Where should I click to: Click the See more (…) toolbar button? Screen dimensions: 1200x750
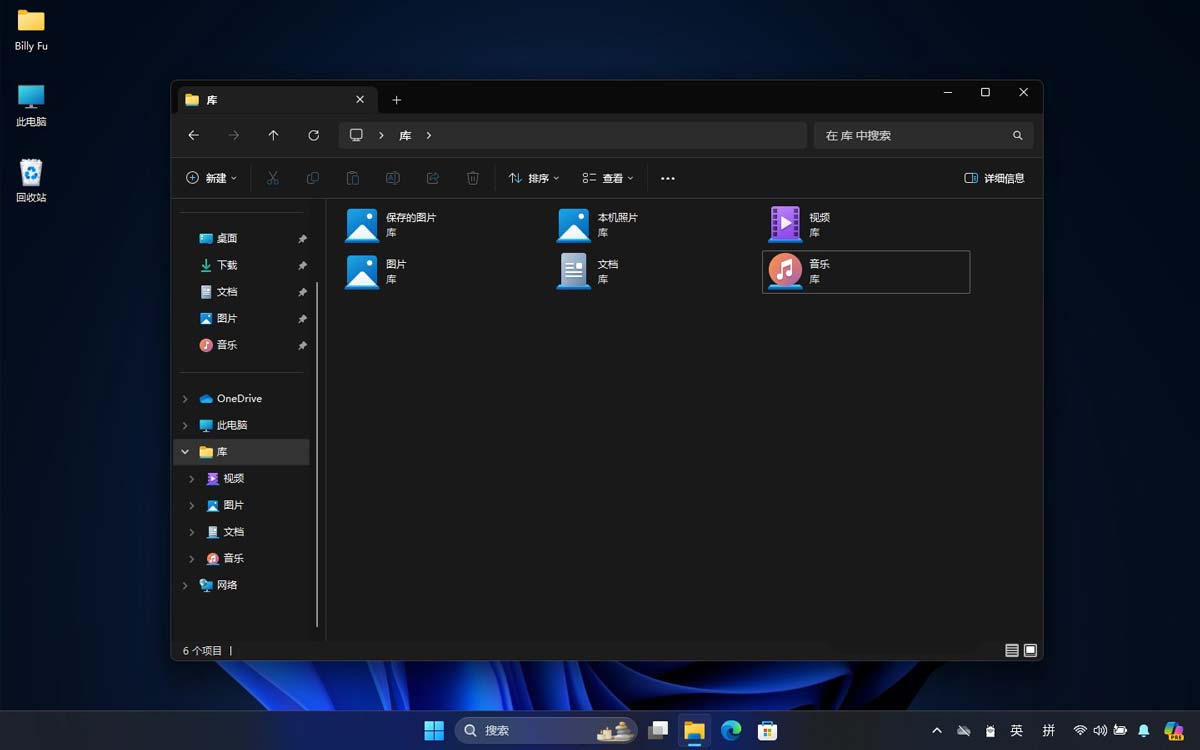pos(668,178)
